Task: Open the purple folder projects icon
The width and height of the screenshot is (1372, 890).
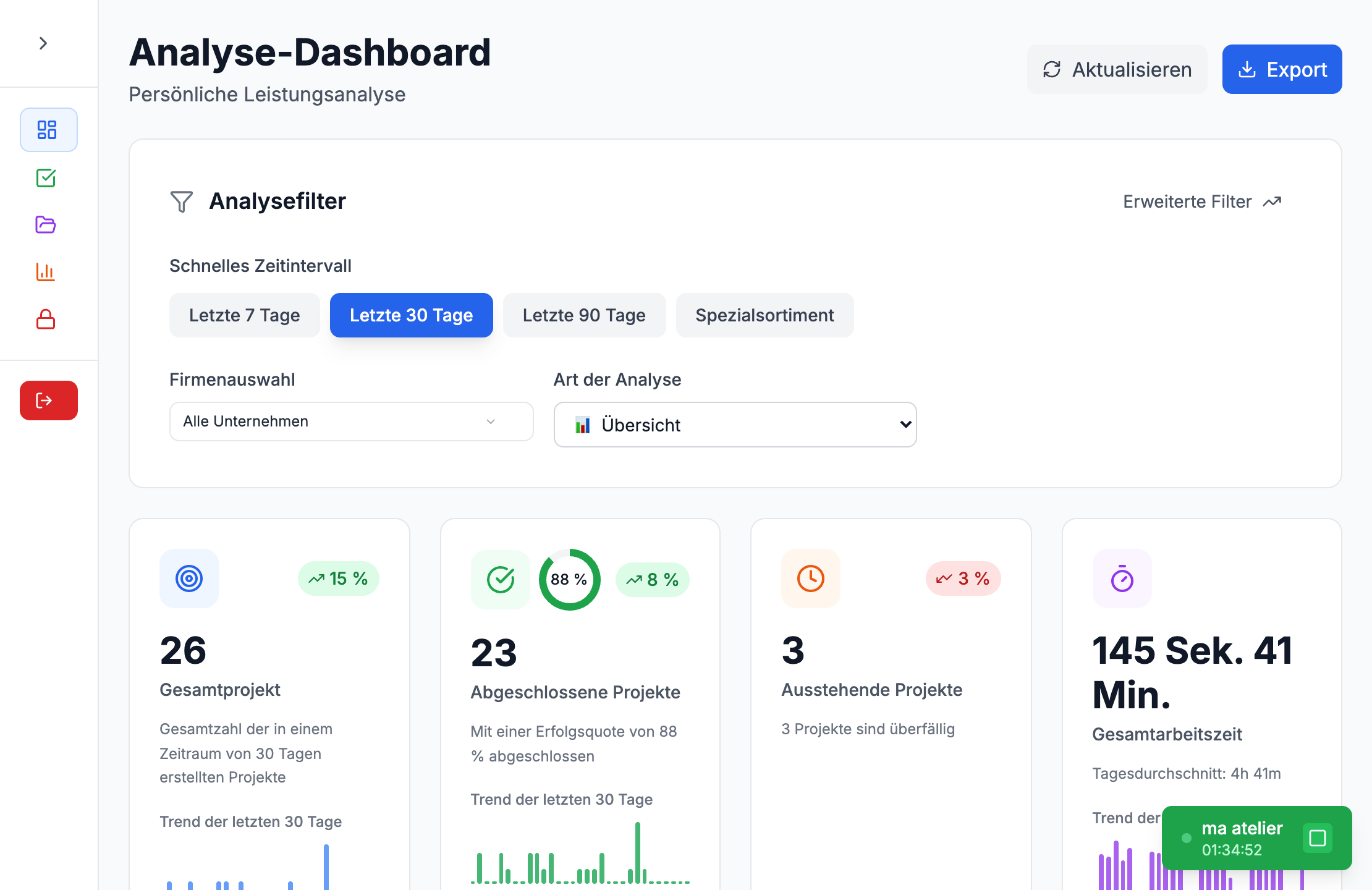Action: click(46, 224)
